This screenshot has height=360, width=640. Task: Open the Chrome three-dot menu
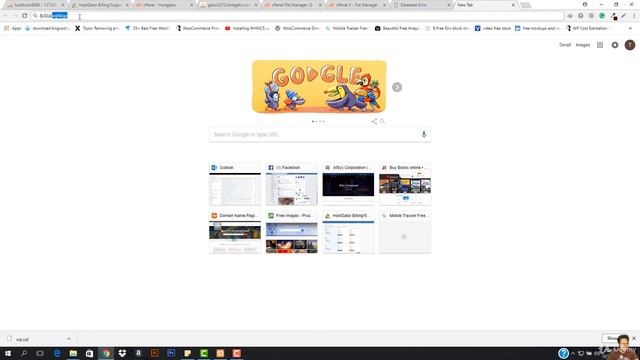pyautogui.click(x=634, y=16)
